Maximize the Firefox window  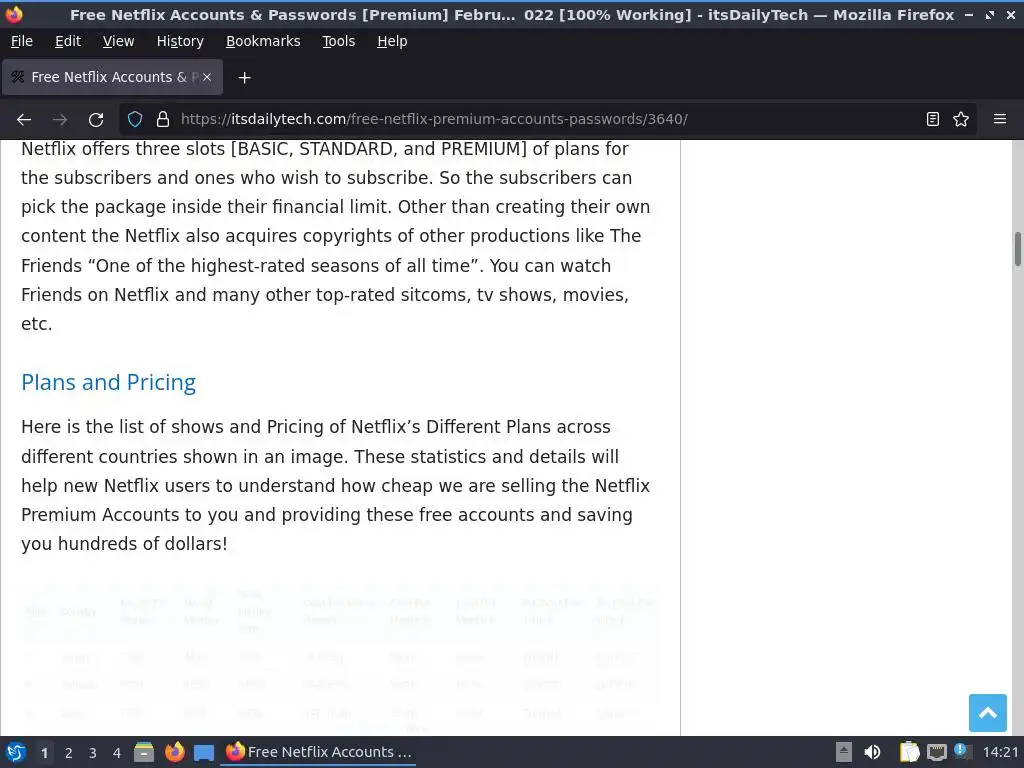(990, 14)
